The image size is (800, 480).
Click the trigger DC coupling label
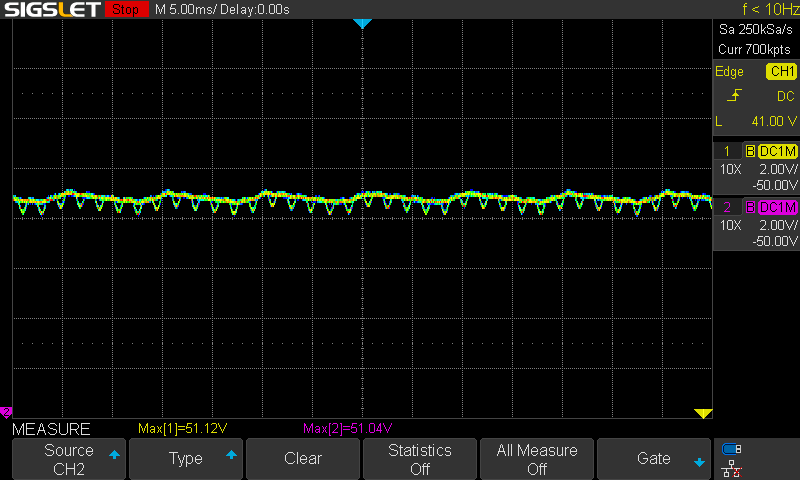[x=786, y=96]
